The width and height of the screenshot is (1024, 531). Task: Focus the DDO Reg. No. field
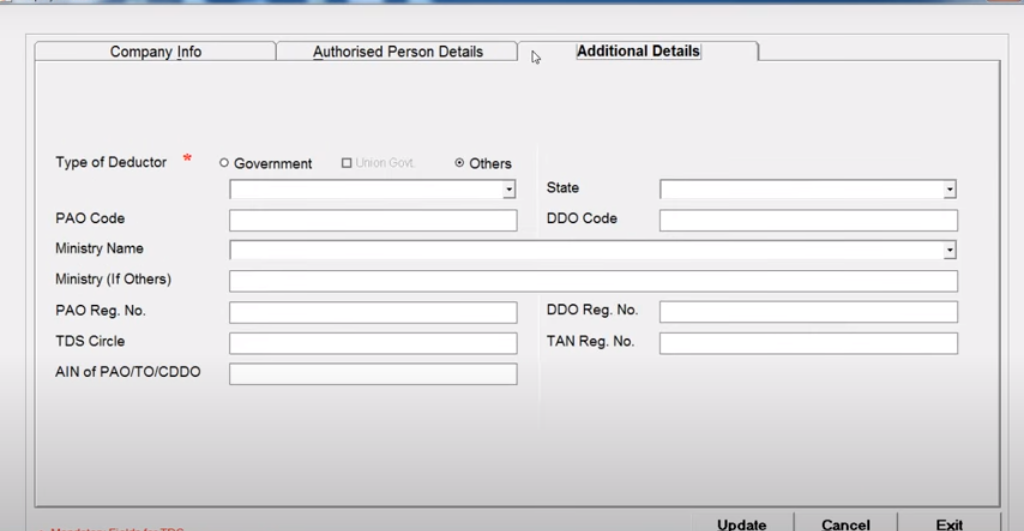pyautogui.click(x=808, y=312)
